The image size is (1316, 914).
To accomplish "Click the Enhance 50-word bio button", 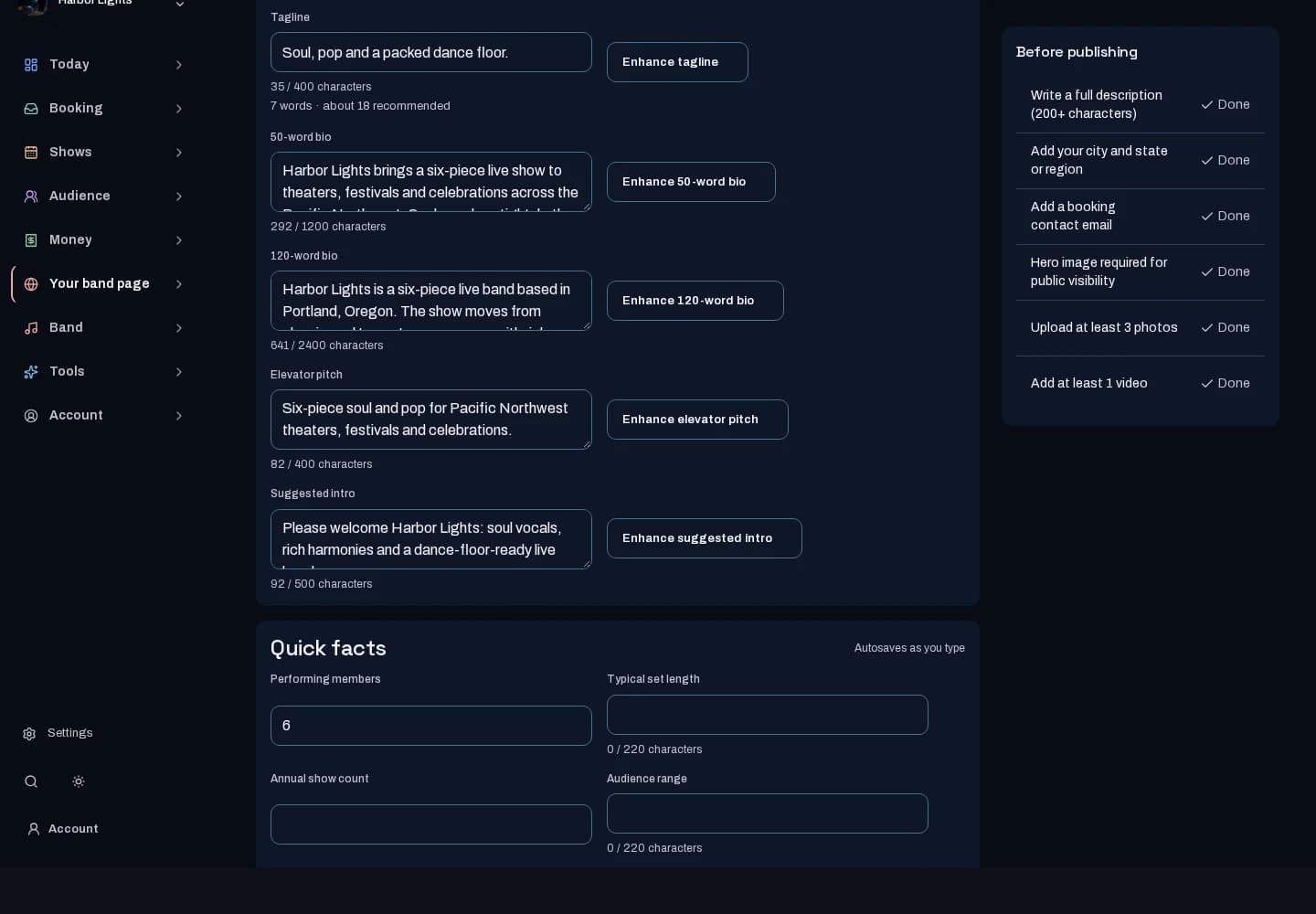I will (x=691, y=182).
